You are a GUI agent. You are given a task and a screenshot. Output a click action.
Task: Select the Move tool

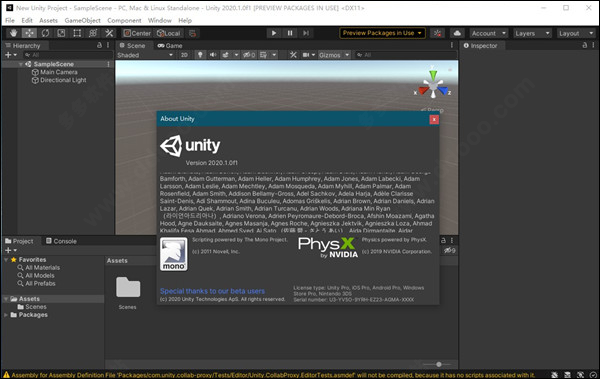click(29, 33)
